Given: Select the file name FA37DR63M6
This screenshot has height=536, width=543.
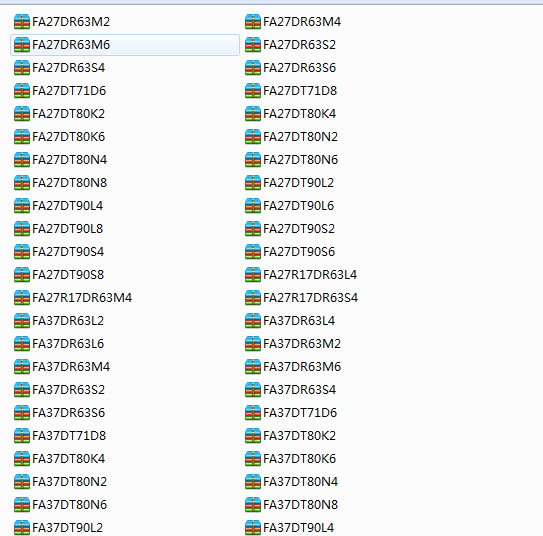Looking at the screenshot, I should tap(302, 367).
